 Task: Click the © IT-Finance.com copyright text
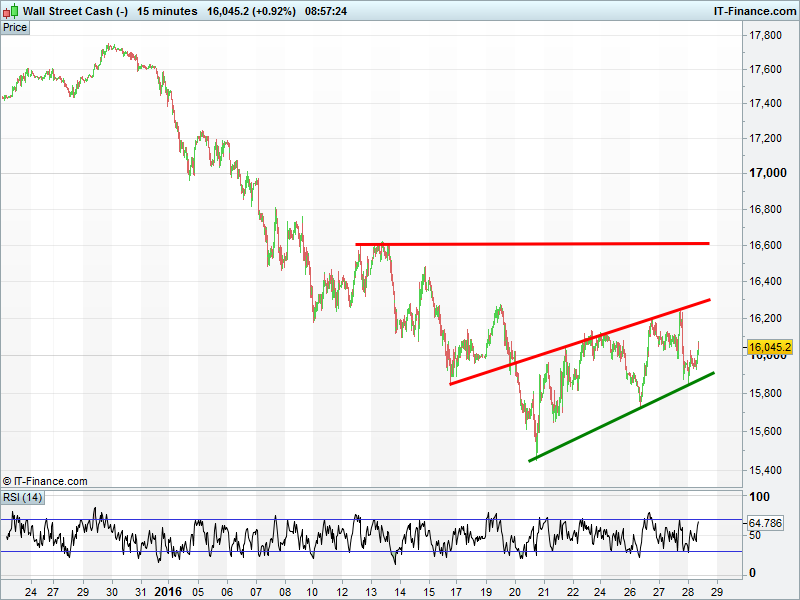pyautogui.click(x=45, y=481)
